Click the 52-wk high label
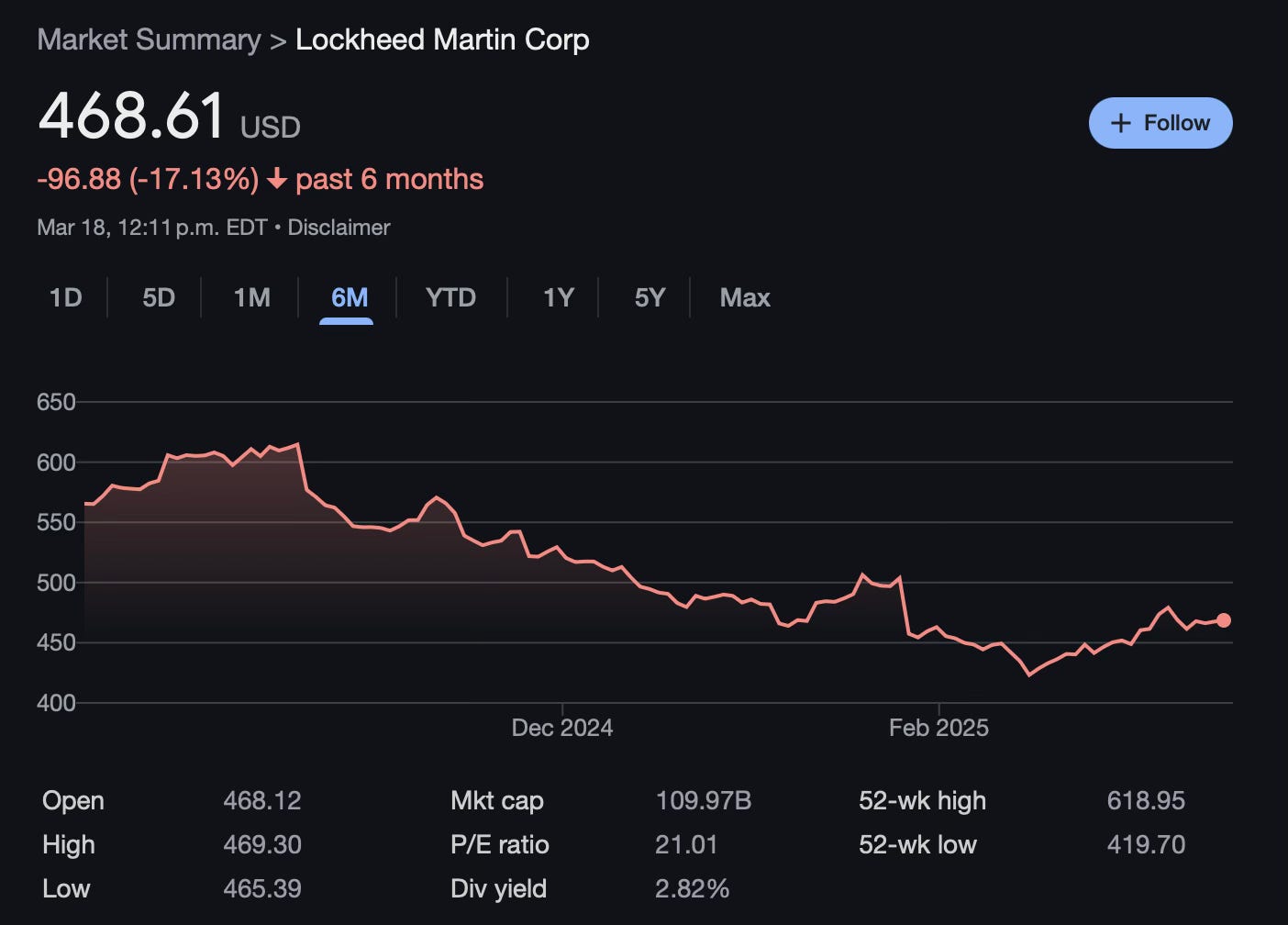 (922, 800)
